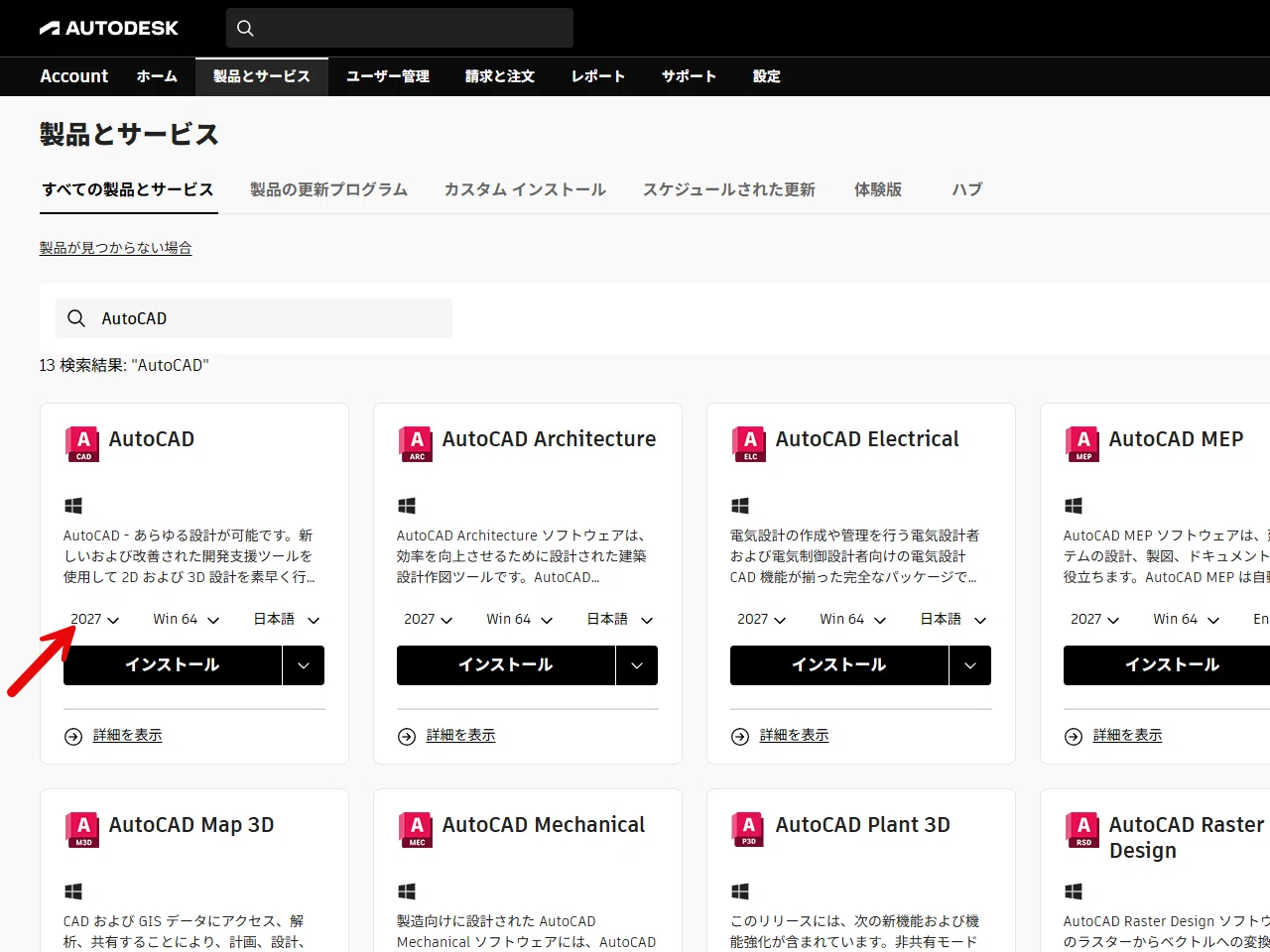Click the arrow-circle icon on the AutoCAD Architecture card
Viewport: 1270px width, 952px height.
click(407, 737)
